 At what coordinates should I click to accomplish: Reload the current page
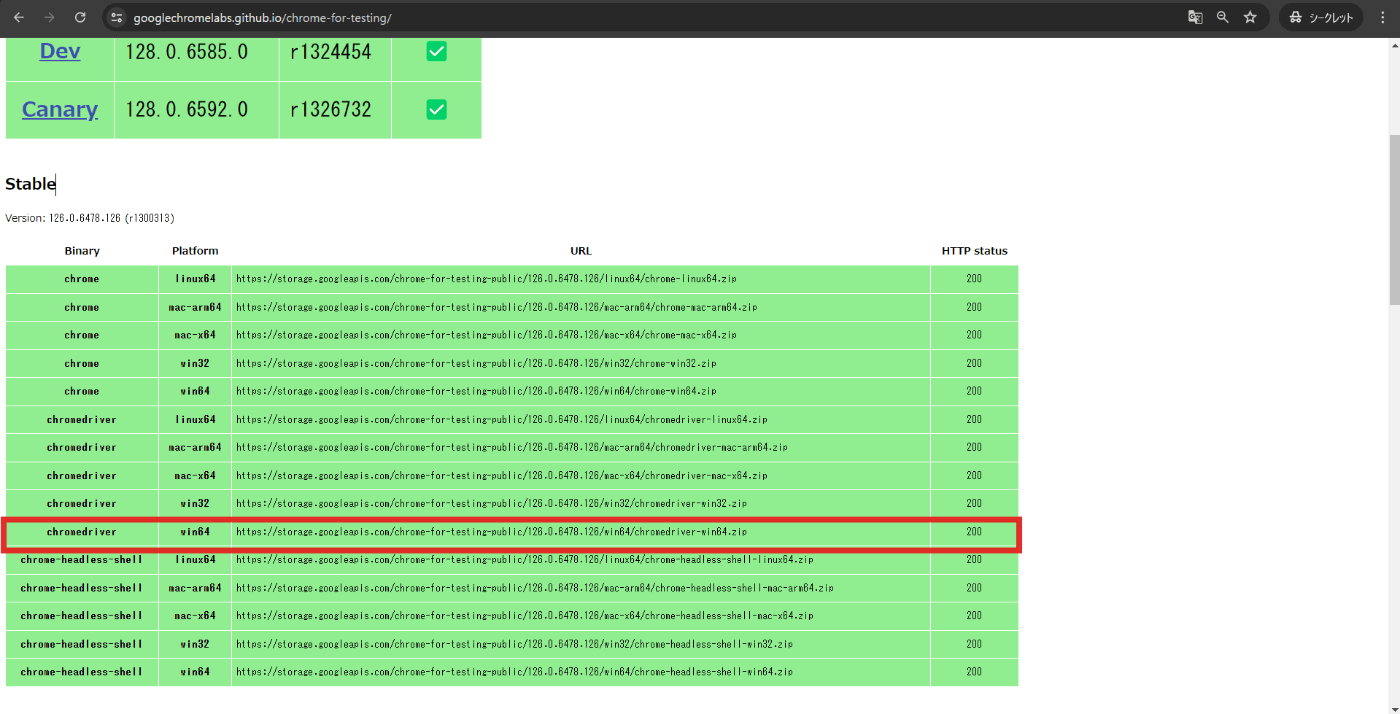click(x=80, y=17)
